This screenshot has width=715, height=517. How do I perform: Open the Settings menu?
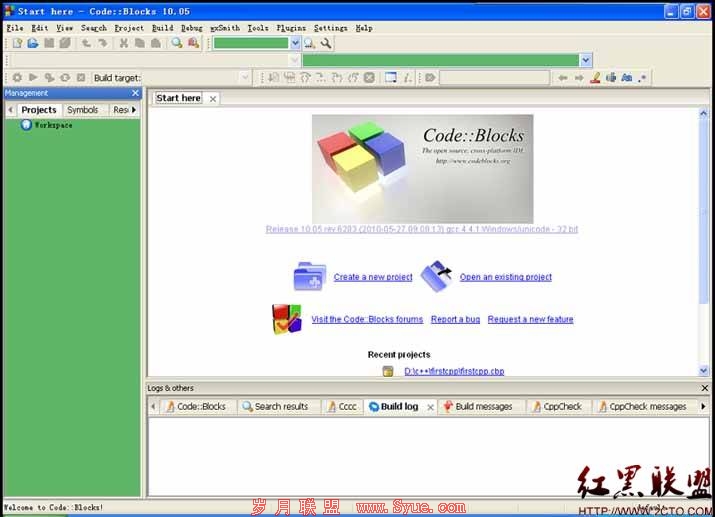point(331,28)
